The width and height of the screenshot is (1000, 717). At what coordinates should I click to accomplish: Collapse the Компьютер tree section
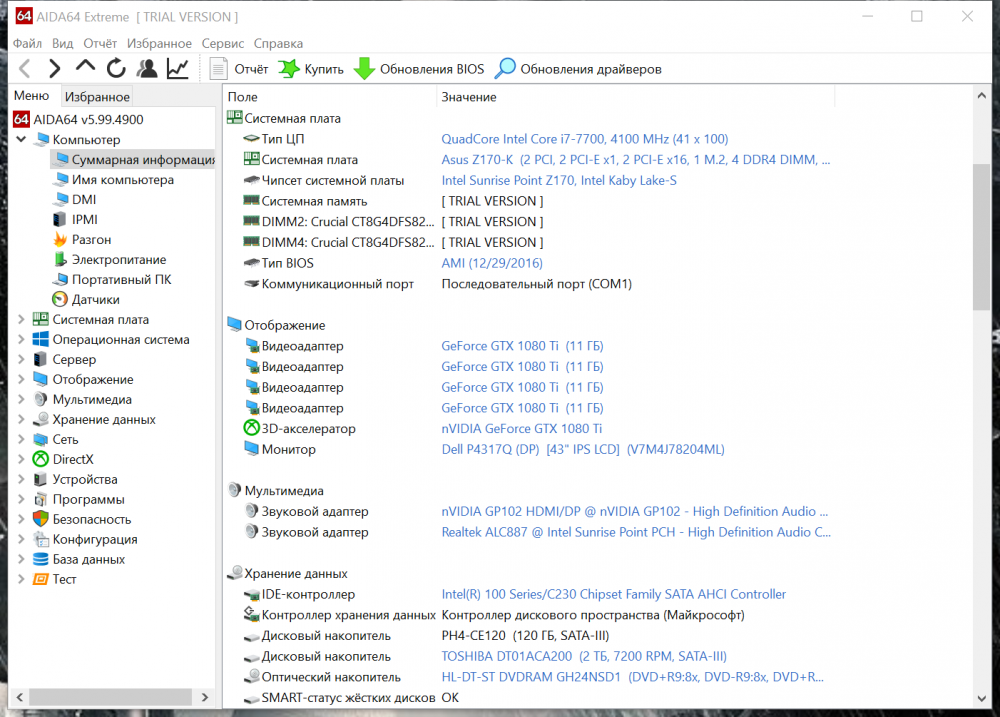tap(22, 139)
